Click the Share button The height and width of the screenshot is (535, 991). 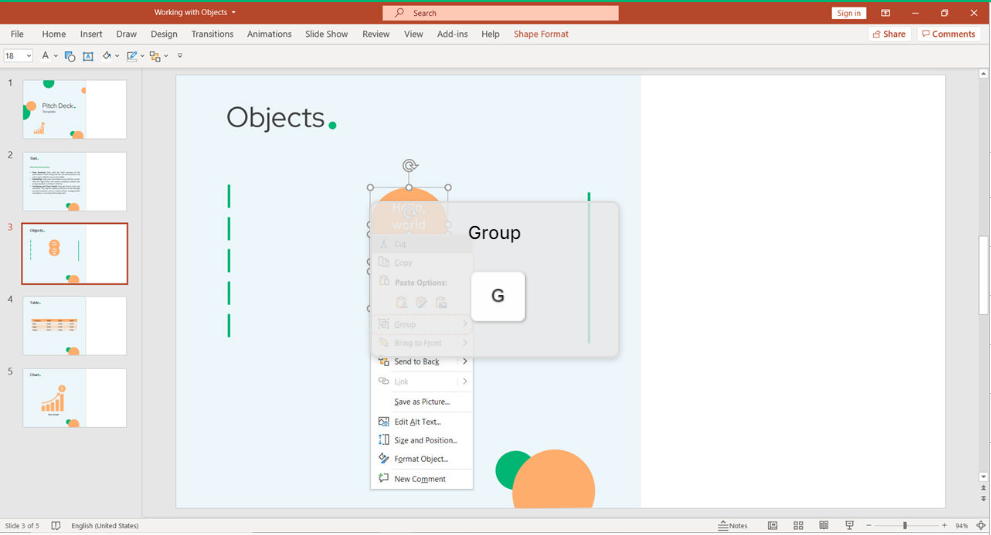coord(889,34)
